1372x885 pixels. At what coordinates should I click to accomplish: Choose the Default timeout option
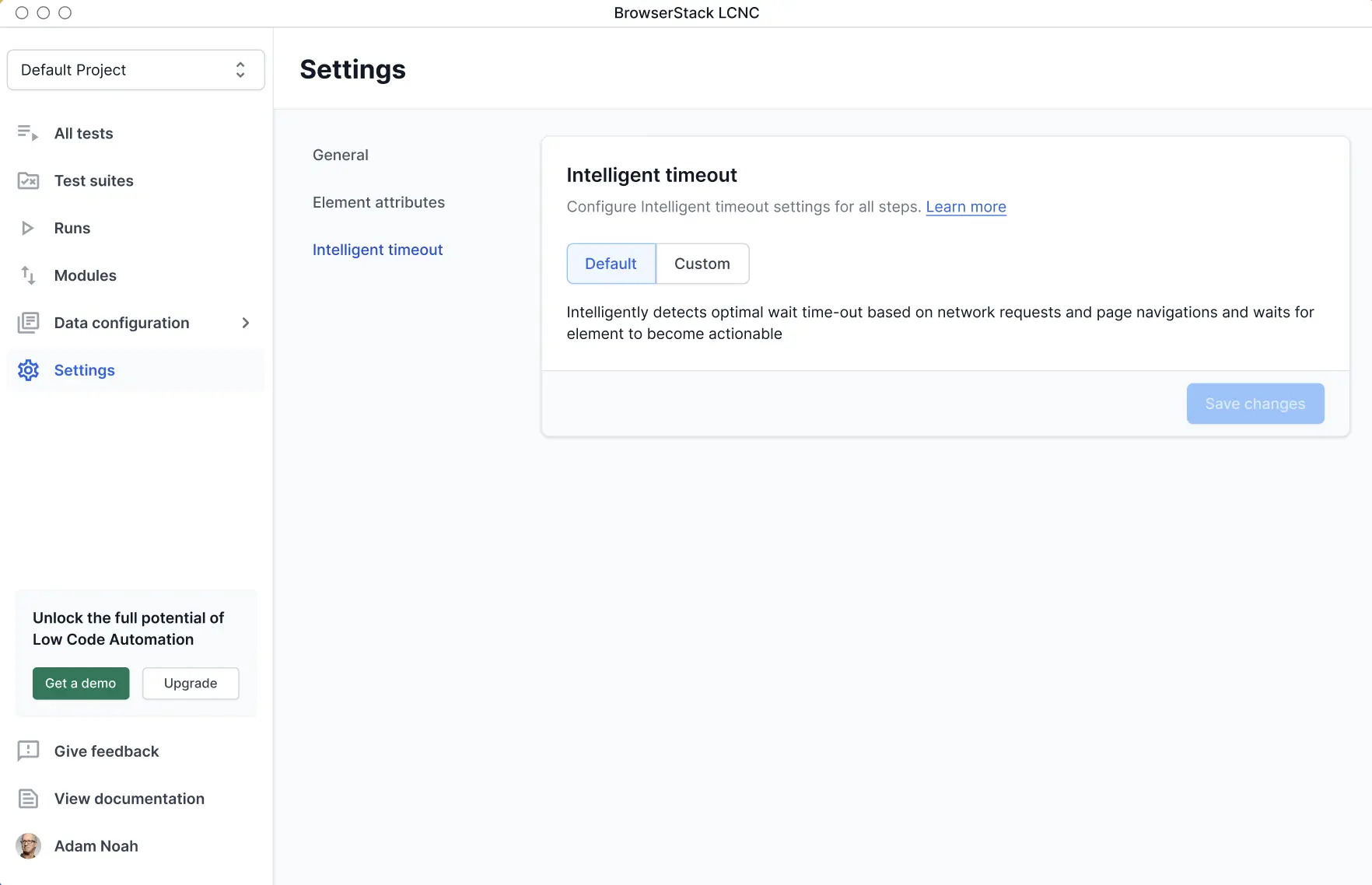tap(611, 264)
